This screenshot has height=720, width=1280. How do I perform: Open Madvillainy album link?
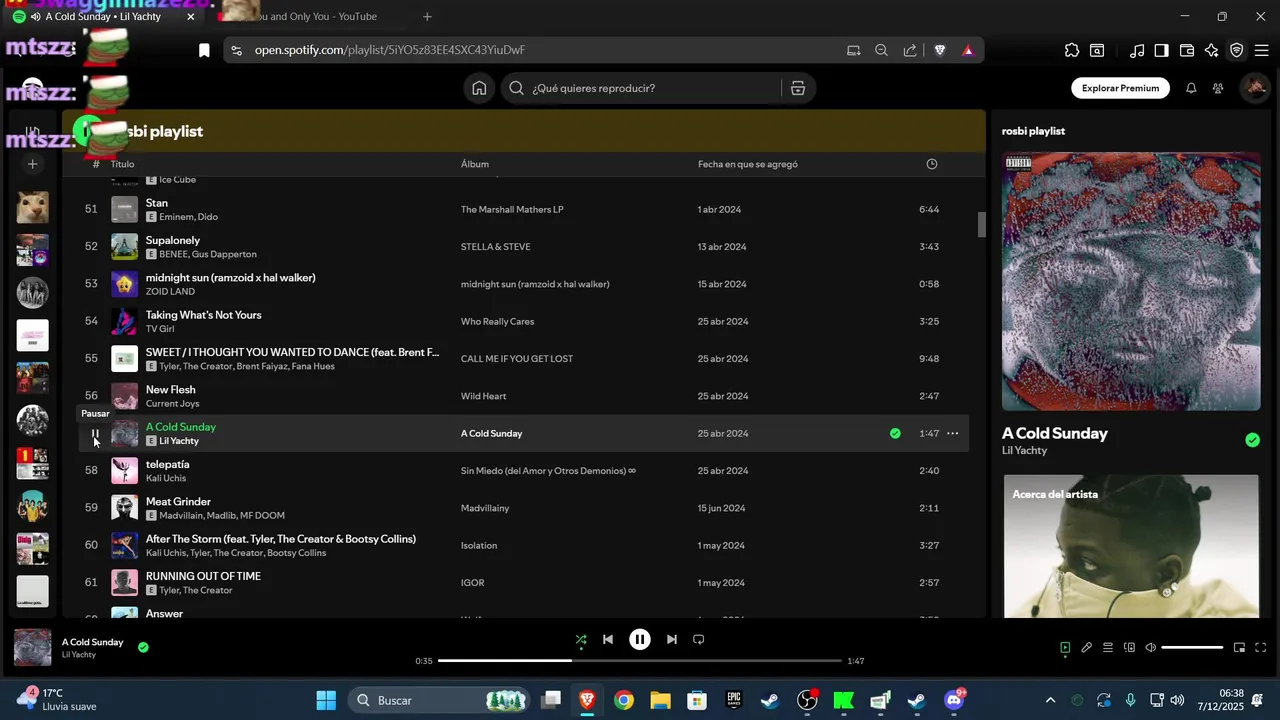485,508
